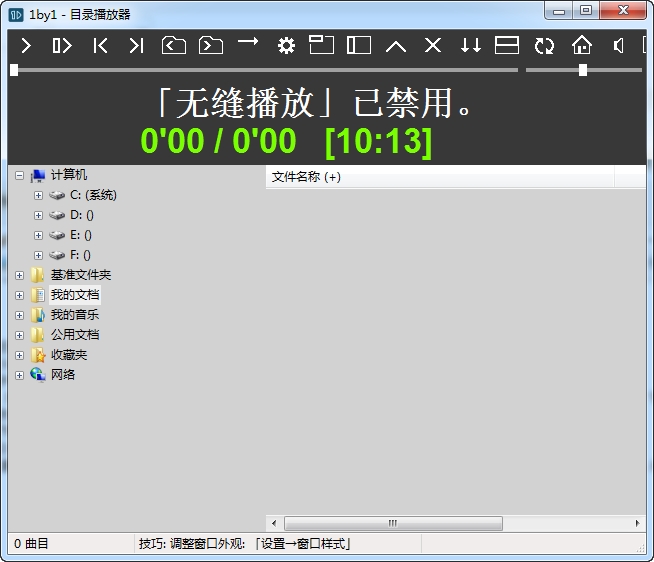Select 收藏夹 in folder tree
The height and width of the screenshot is (562, 654).
69,355
